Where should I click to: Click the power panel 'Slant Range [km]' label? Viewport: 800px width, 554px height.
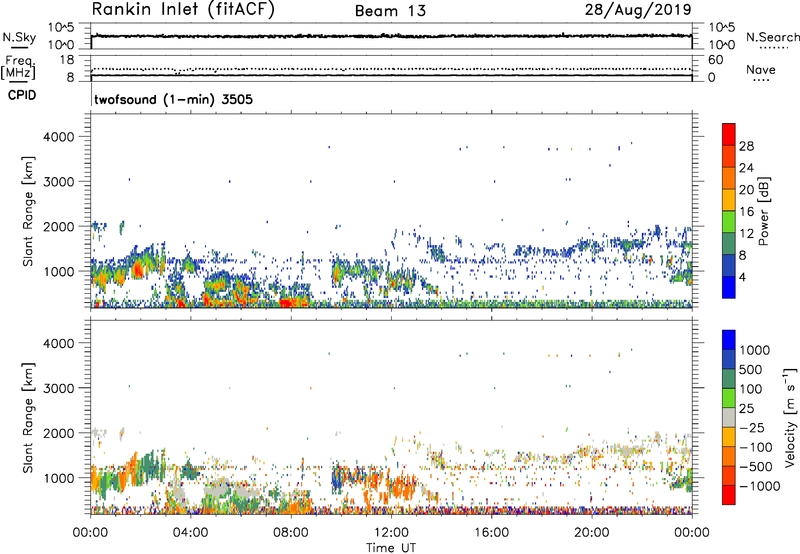point(28,211)
